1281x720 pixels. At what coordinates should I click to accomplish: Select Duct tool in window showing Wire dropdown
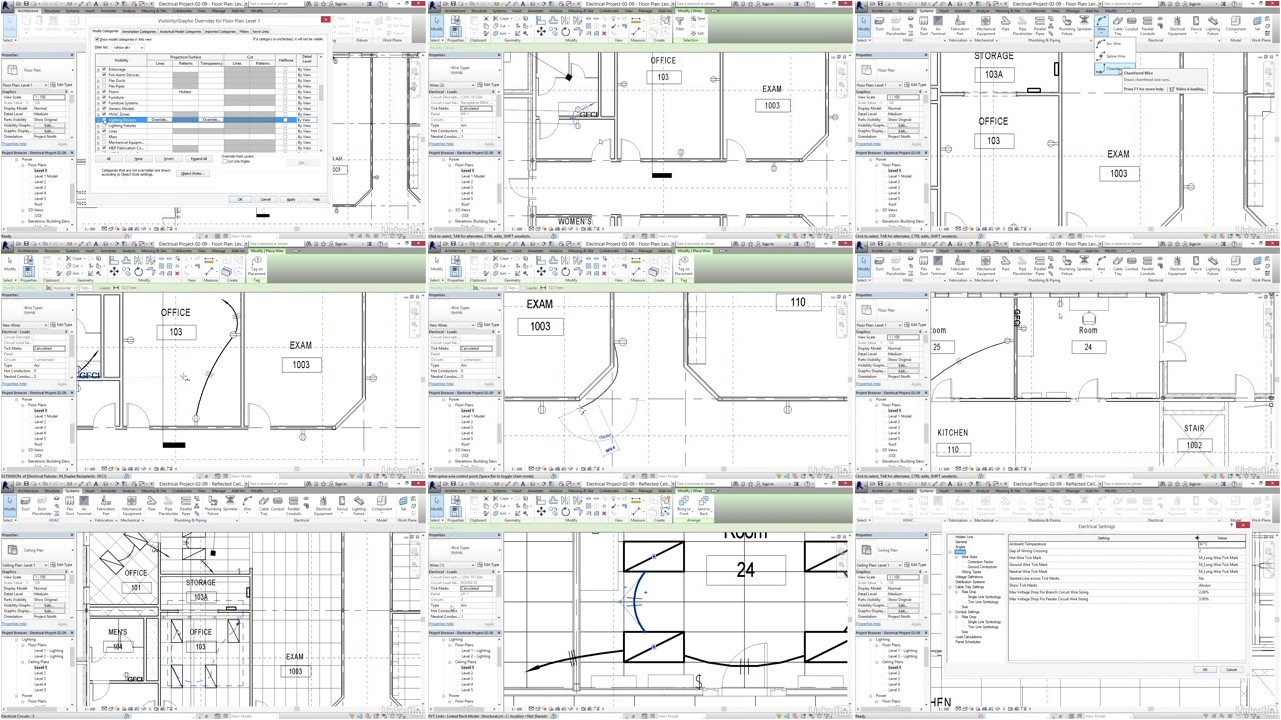879,24
